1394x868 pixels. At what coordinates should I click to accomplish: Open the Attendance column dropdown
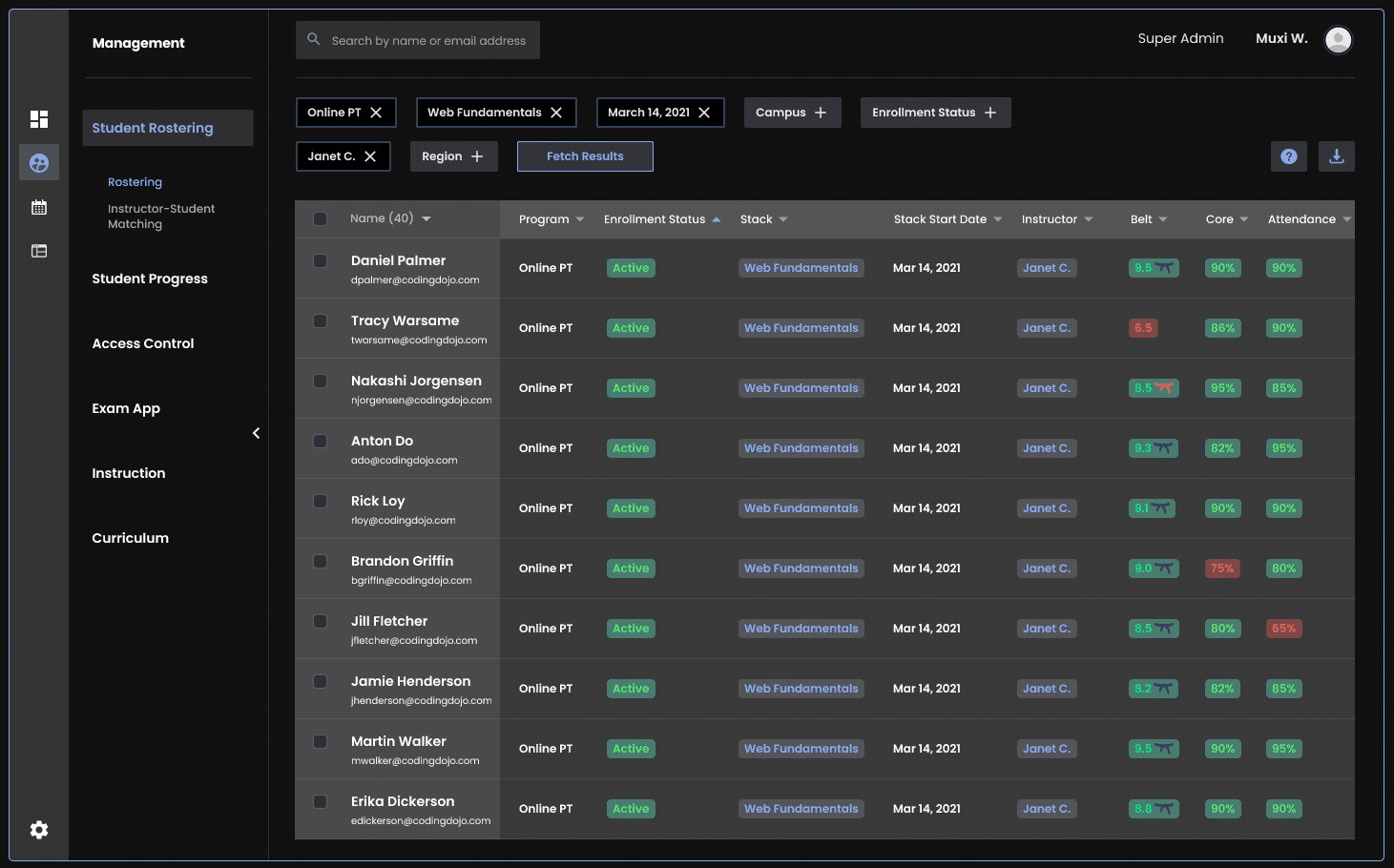pos(1347,219)
